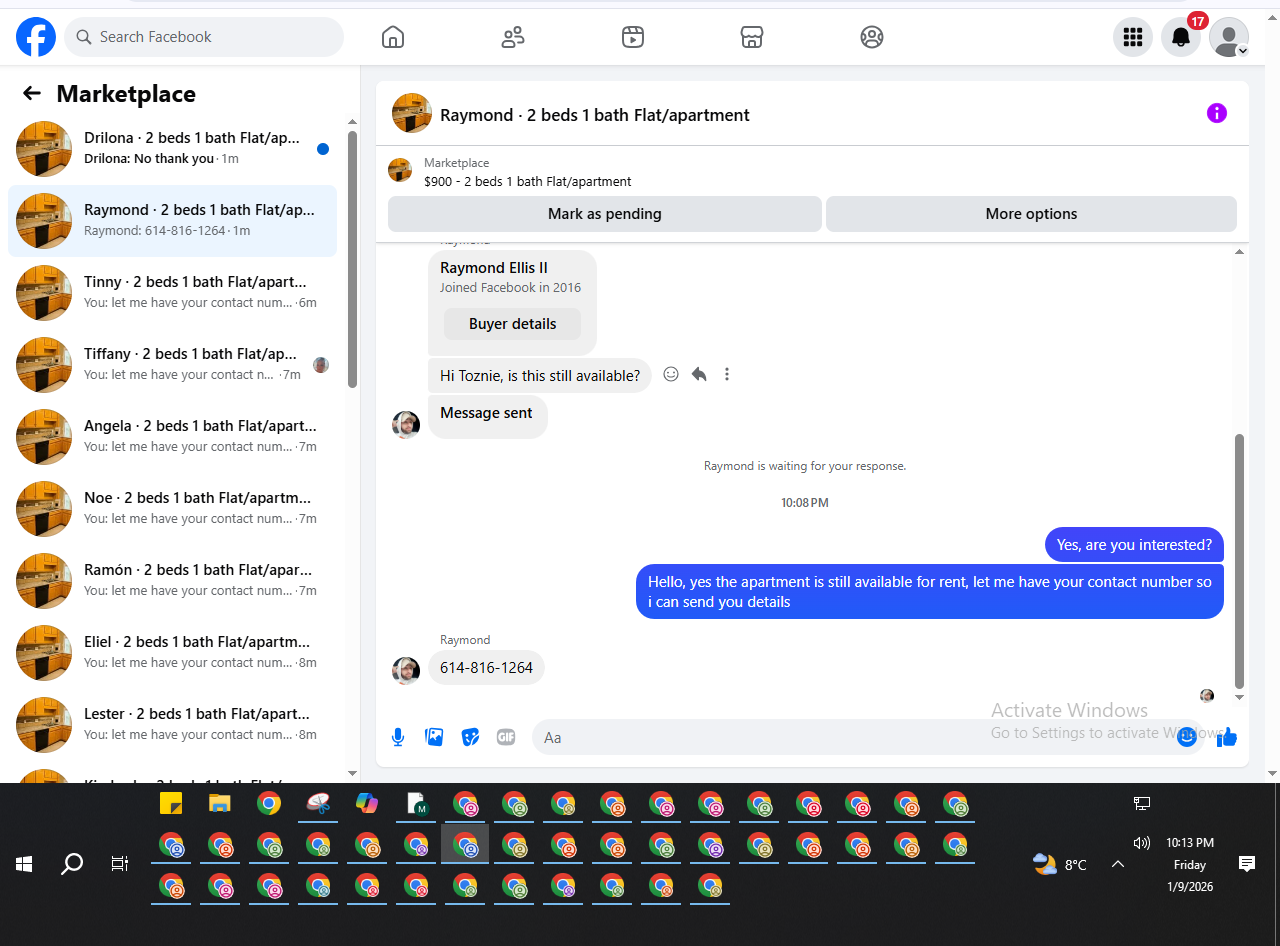The height and width of the screenshot is (946, 1280).
Task: Click conversation list scroll-up arrow
Action: point(352,121)
